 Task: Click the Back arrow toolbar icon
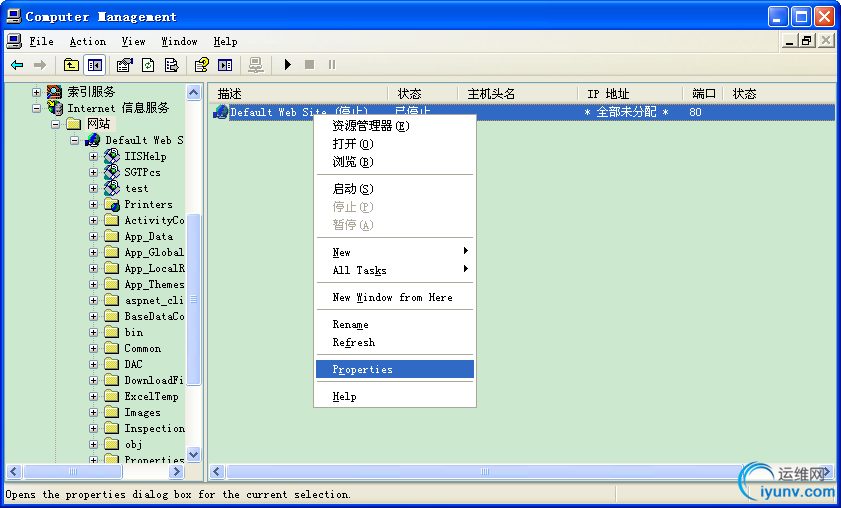(17, 65)
